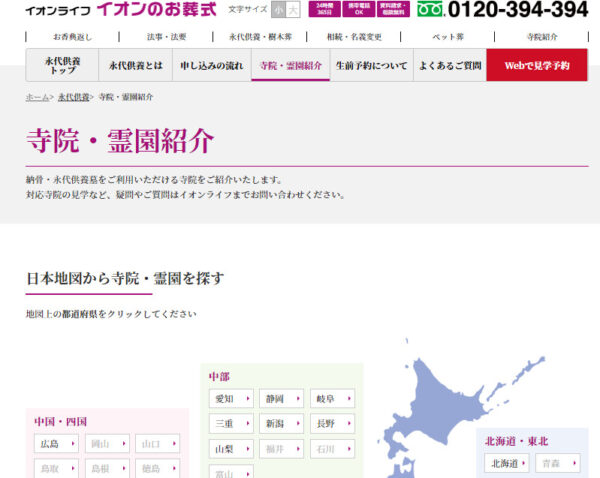Select the large (大) text size button

293,10
